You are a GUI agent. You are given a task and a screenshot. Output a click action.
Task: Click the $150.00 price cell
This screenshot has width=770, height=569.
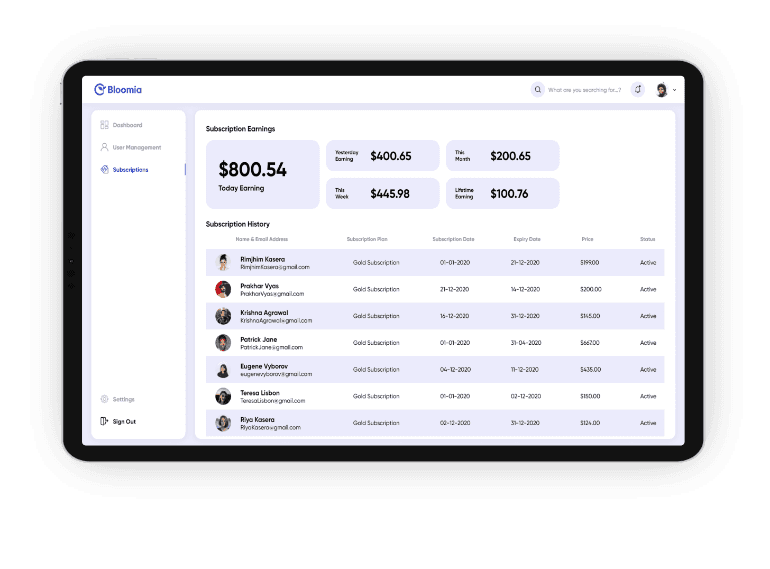pyautogui.click(x=590, y=396)
